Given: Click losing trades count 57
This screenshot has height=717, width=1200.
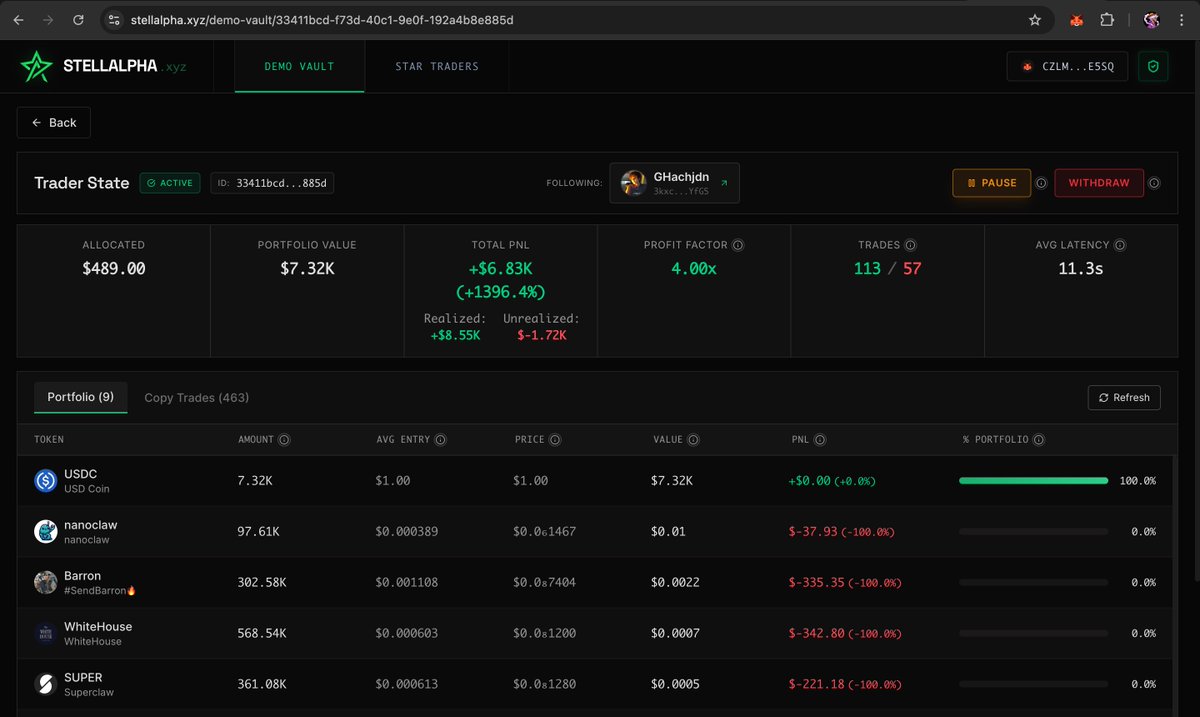Looking at the screenshot, I should (x=912, y=268).
